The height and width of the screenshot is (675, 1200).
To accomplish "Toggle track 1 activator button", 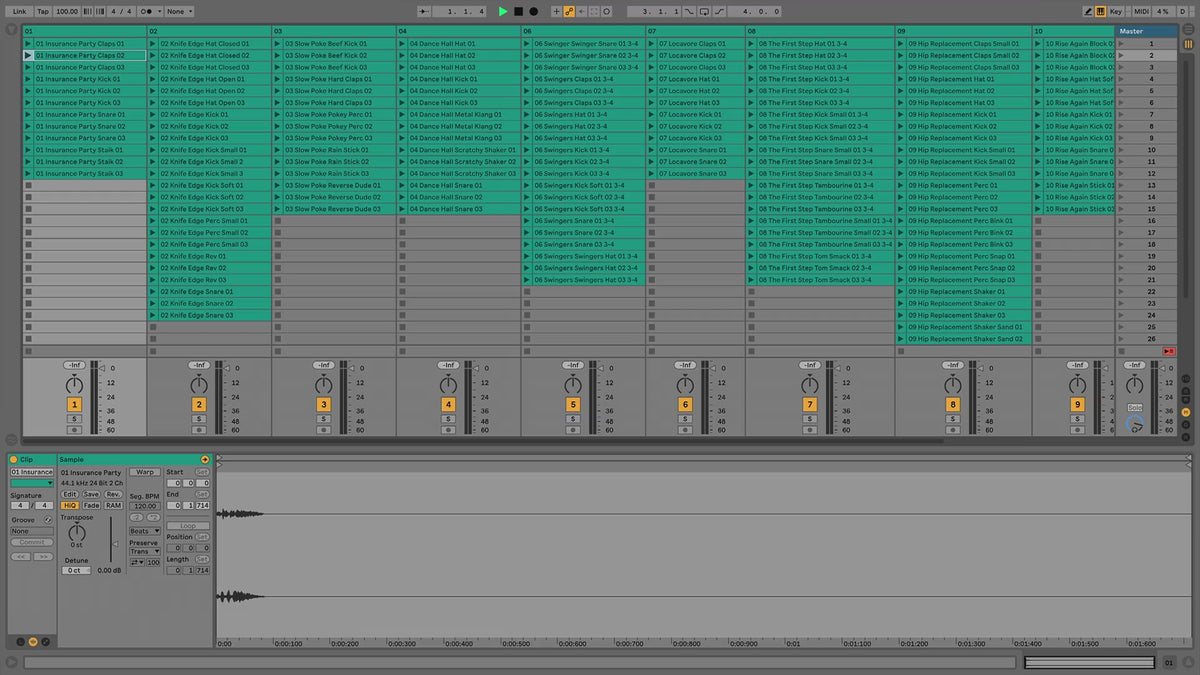I will [x=74, y=404].
